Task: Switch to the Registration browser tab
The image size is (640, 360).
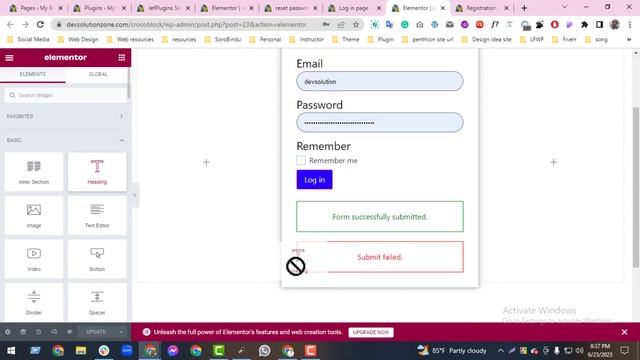Action: [481, 8]
